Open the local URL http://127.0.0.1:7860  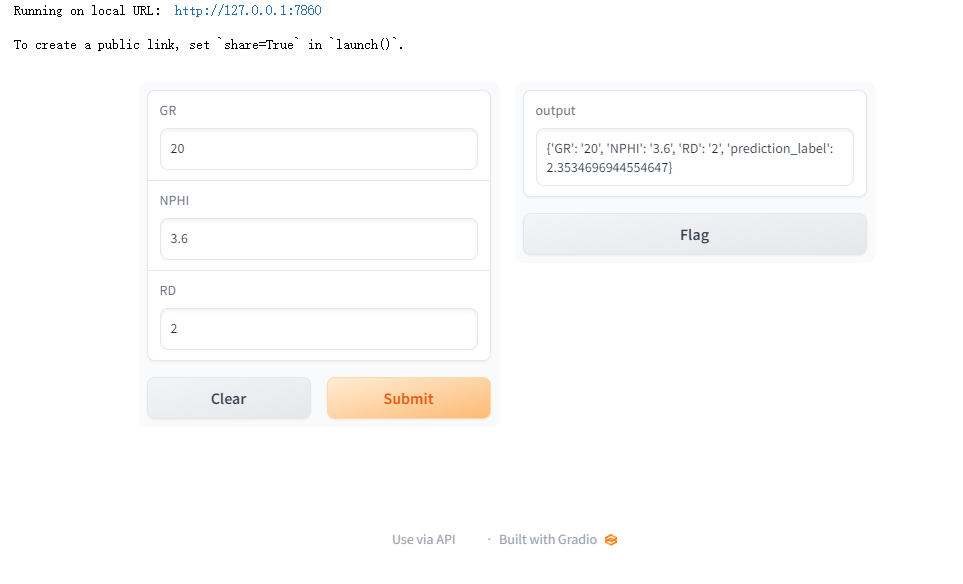248,10
